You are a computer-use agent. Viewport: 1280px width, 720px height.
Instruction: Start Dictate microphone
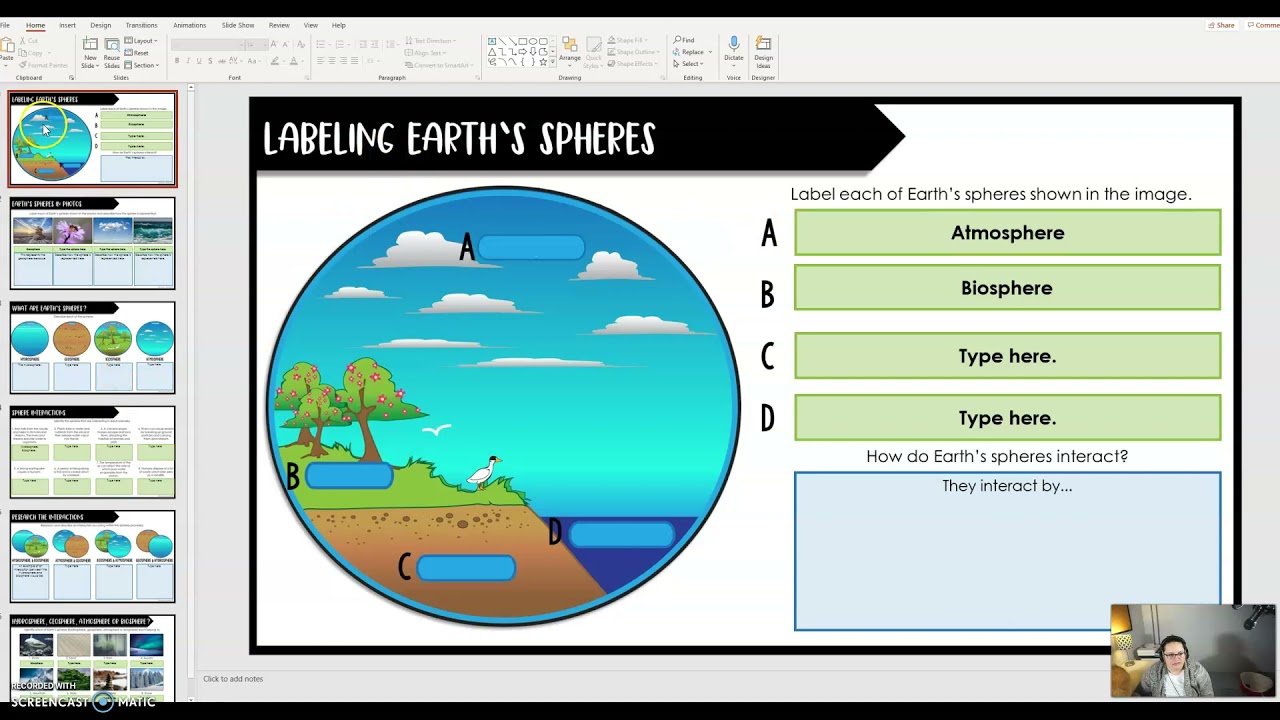(734, 50)
